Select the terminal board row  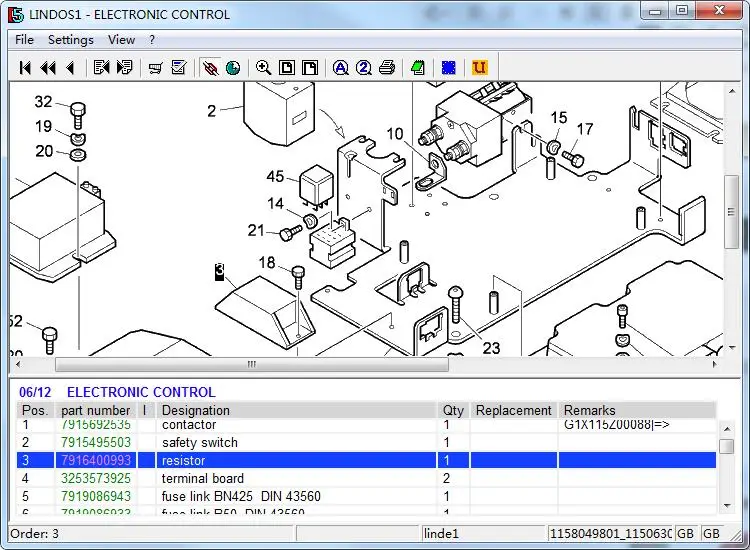366,478
